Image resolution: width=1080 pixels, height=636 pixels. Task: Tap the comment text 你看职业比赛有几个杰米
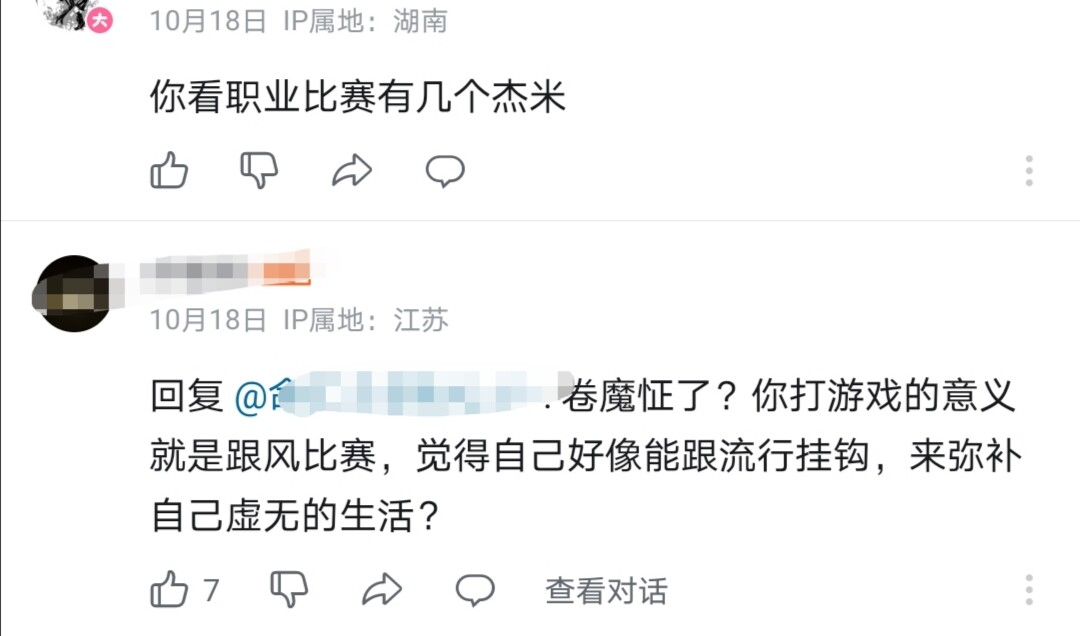pyautogui.click(x=358, y=98)
